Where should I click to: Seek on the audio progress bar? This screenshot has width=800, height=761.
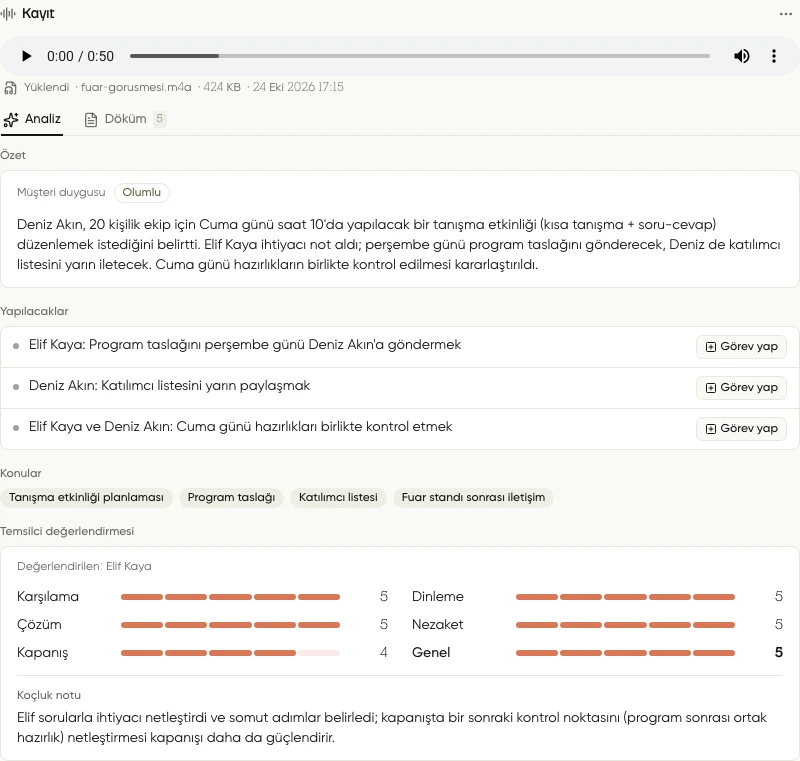click(419, 56)
